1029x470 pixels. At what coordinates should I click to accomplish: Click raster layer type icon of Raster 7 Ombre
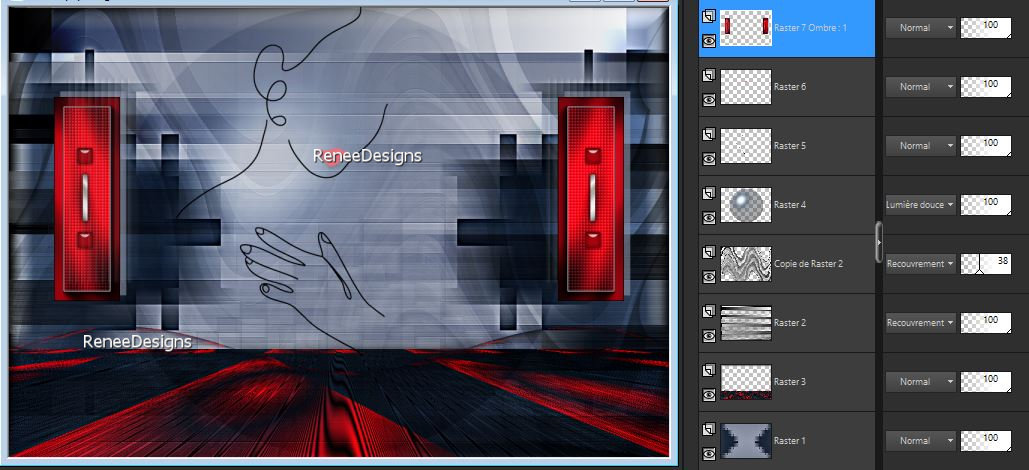(x=708, y=17)
